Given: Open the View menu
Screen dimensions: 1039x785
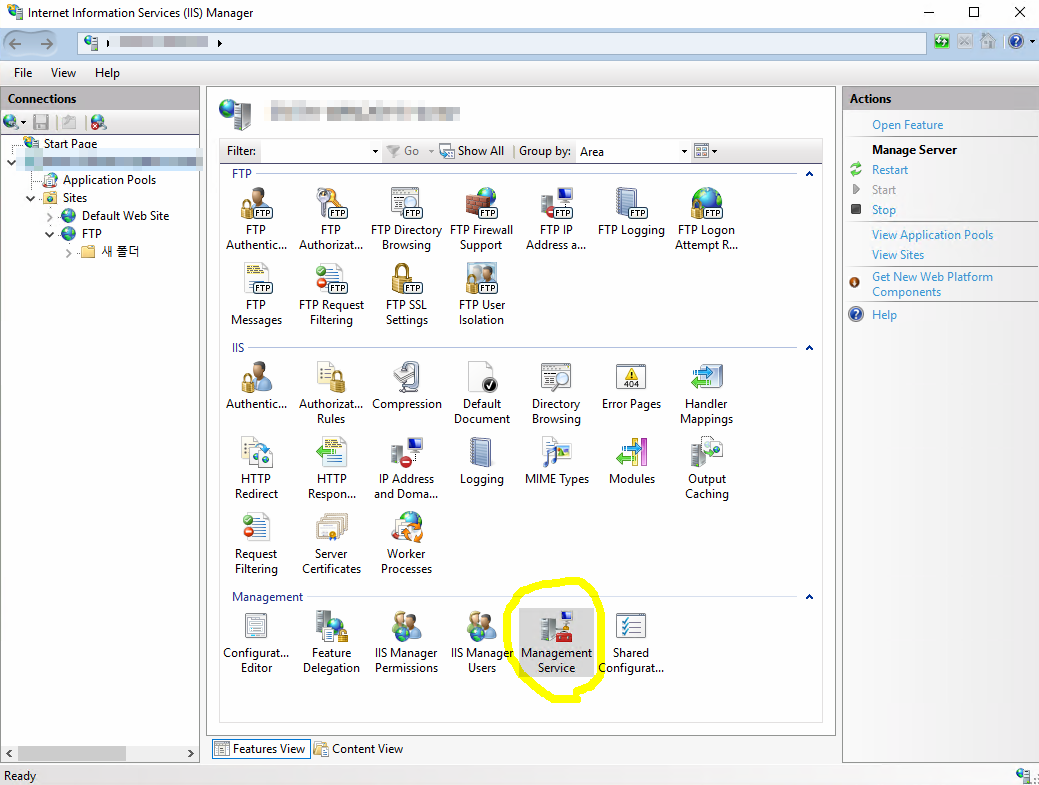Looking at the screenshot, I should click(x=63, y=73).
